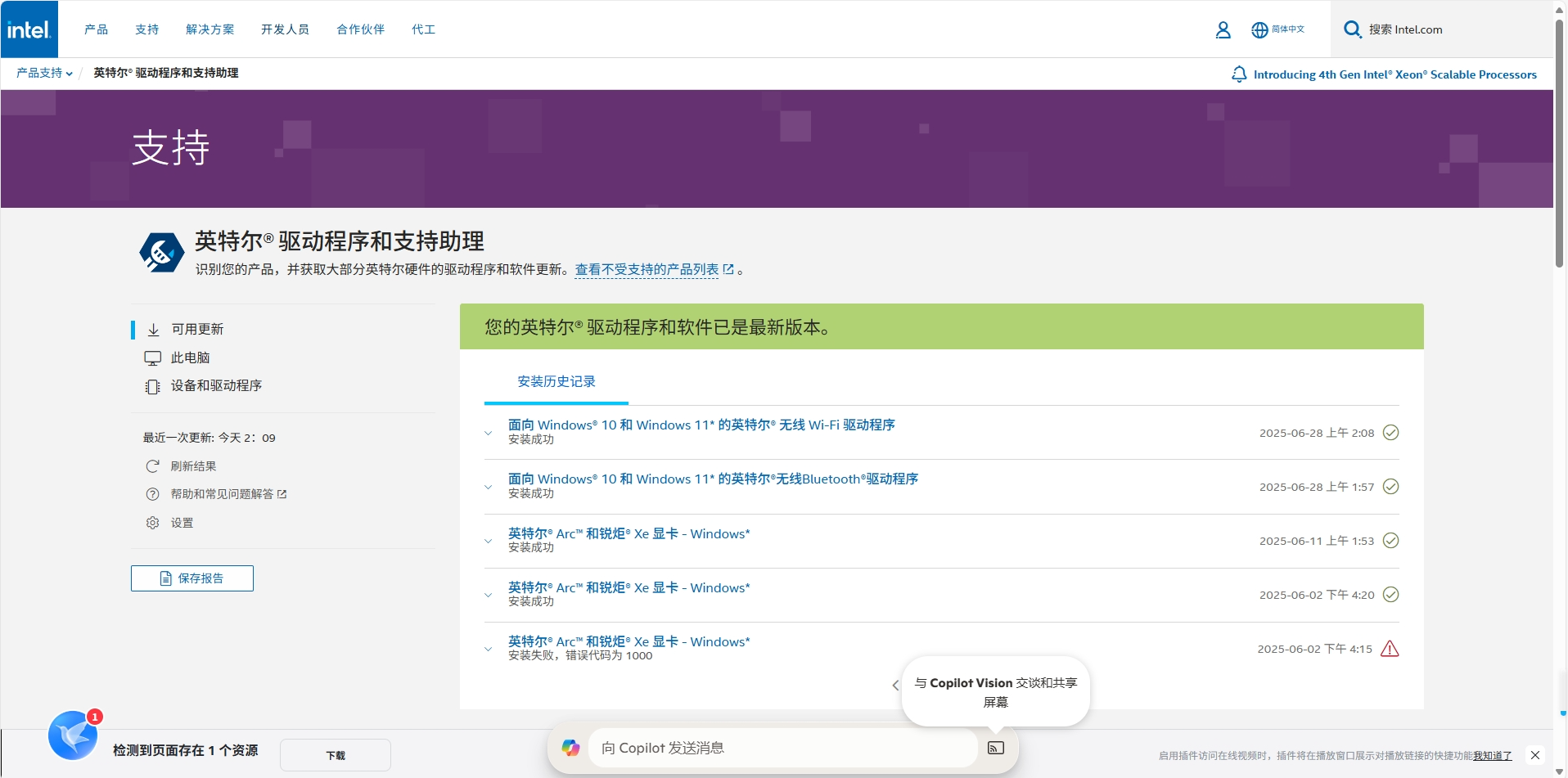The height and width of the screenshot is (778, 1568).
Task: Close the plugin notice with X
Action: pos(1535,755)
